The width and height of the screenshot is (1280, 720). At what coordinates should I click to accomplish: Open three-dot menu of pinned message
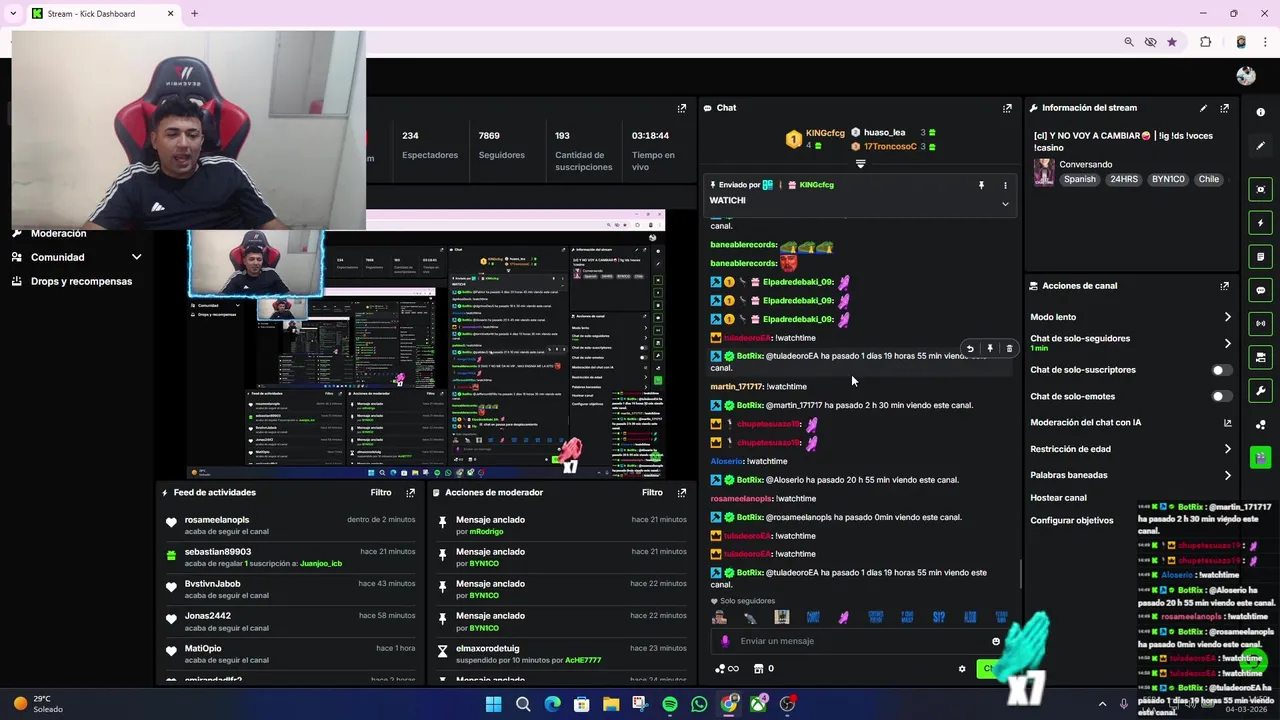point(1005,185)
